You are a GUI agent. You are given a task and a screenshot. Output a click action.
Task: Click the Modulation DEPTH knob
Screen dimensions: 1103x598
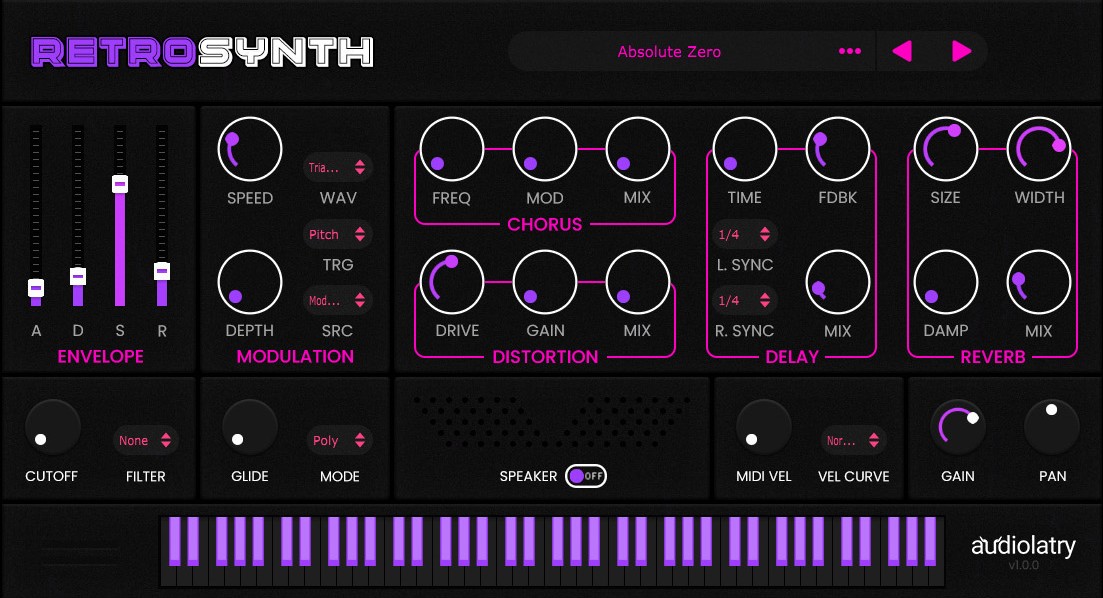(250, 282)
